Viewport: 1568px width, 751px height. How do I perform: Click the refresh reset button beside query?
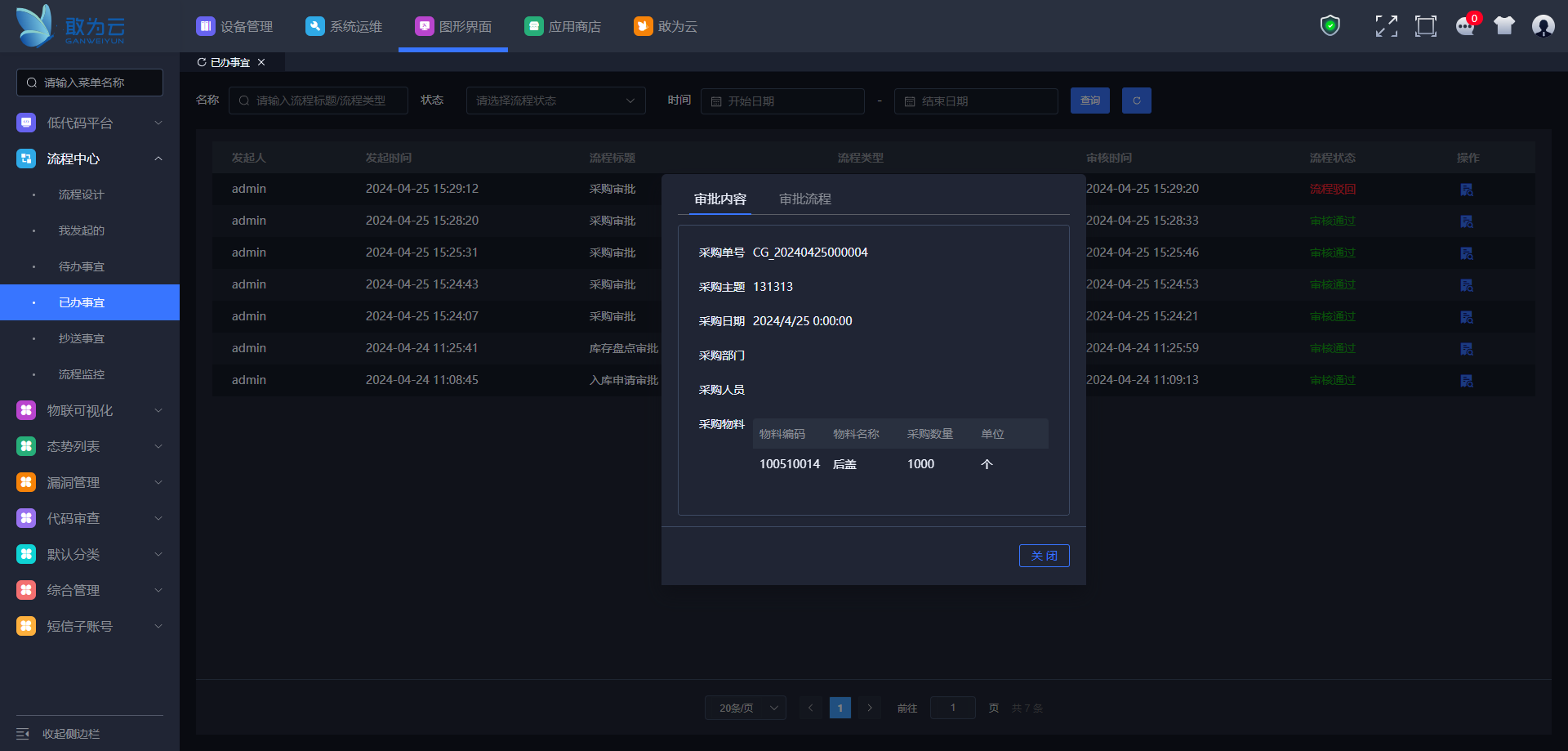click(1136, 101)
